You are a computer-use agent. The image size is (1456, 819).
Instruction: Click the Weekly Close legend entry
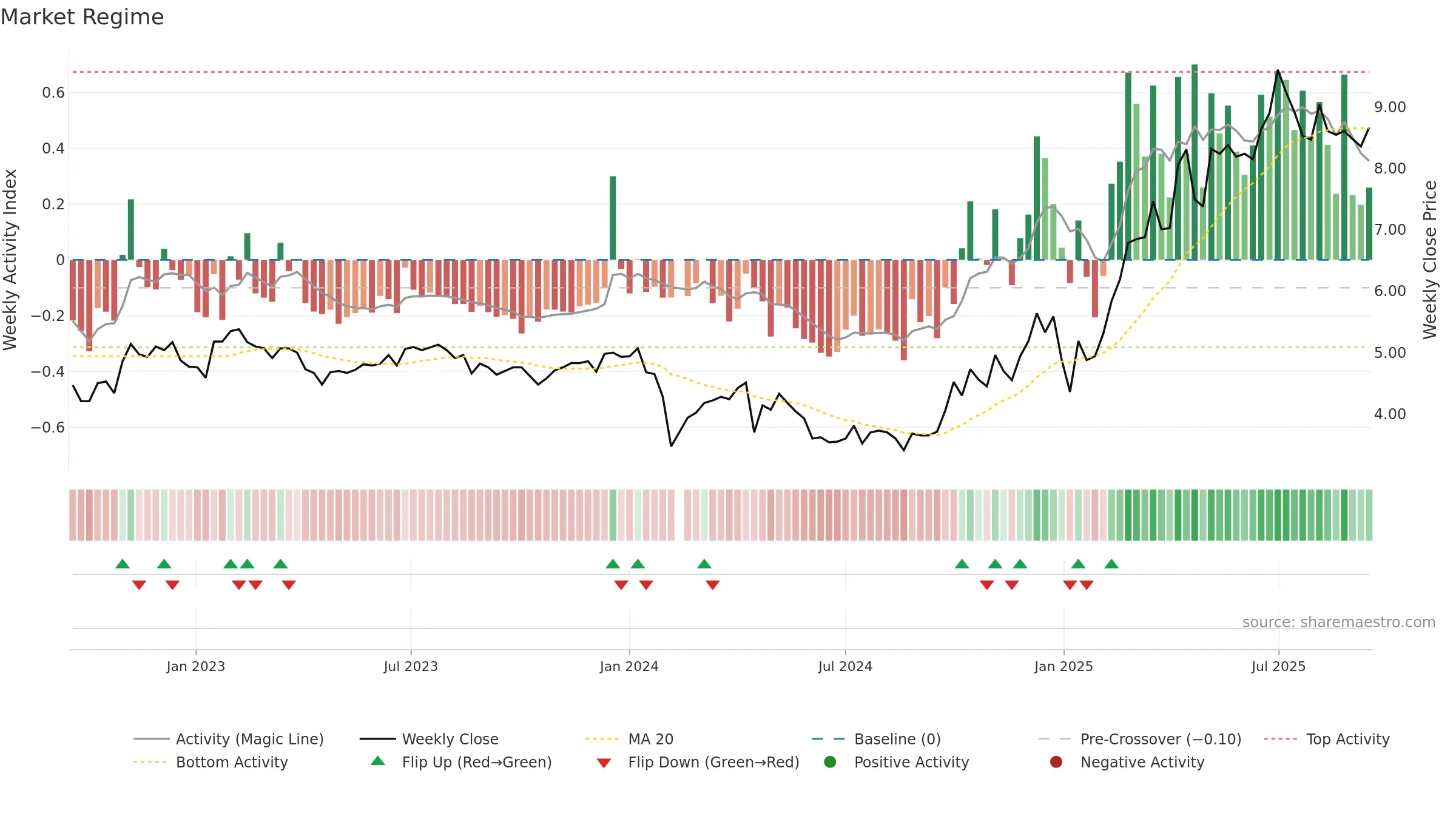pyautogui.click(x=429, y=739)
